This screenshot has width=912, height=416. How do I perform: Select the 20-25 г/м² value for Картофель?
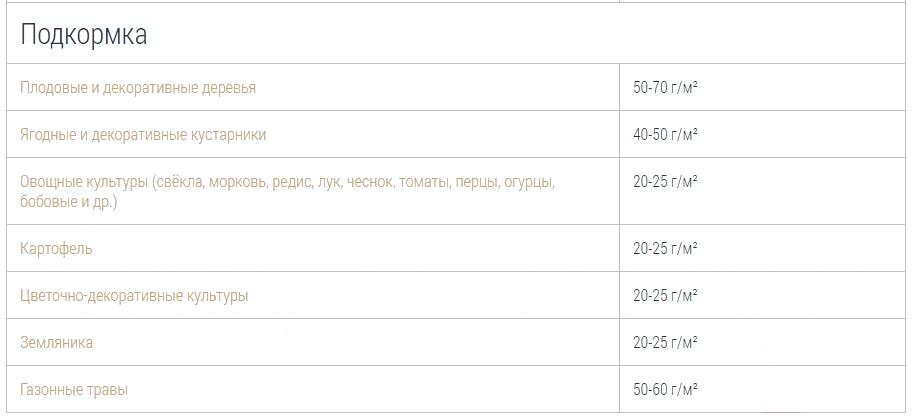click(665, 249)
